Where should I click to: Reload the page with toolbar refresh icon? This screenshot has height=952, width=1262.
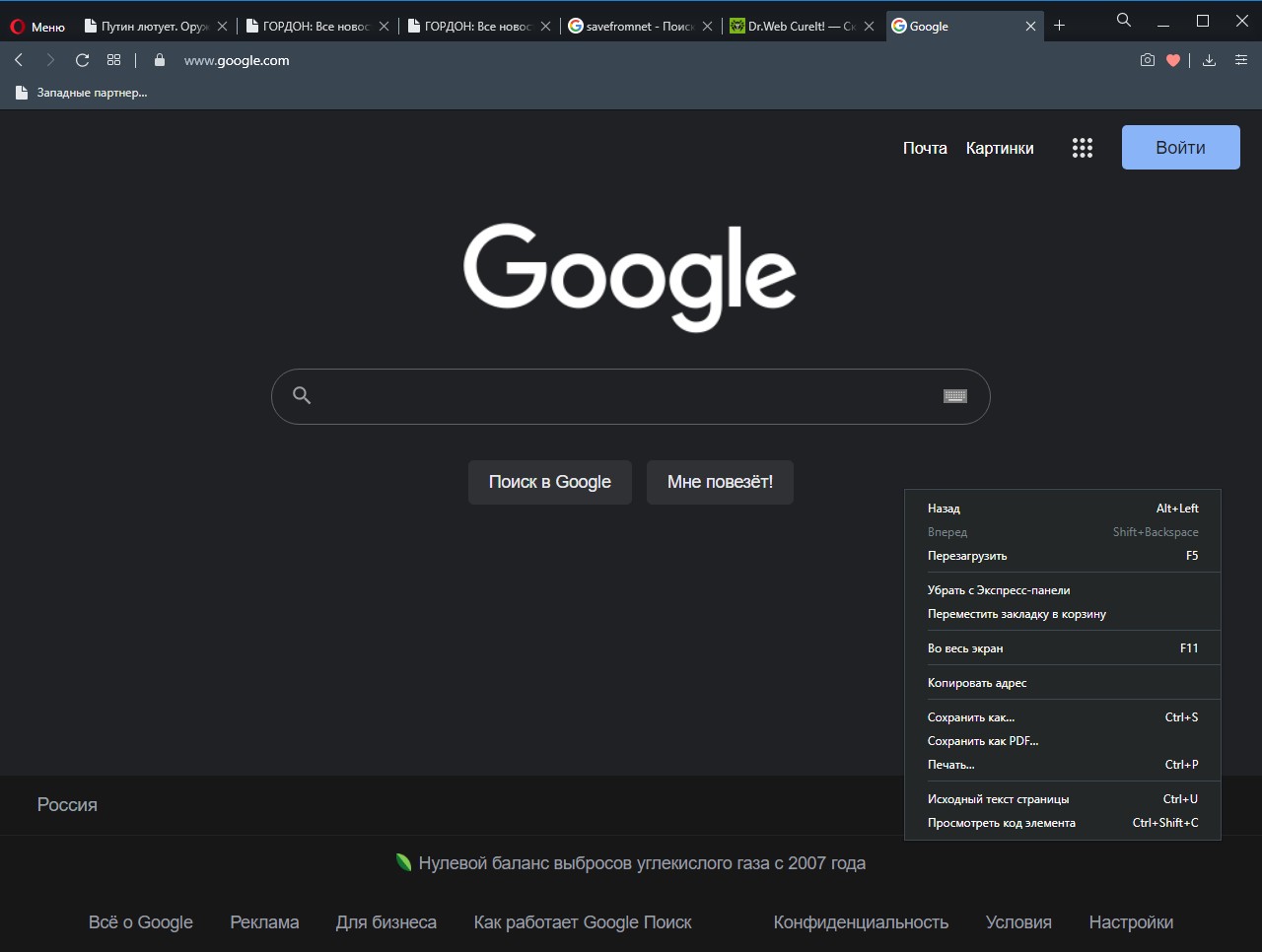(83, 60)
